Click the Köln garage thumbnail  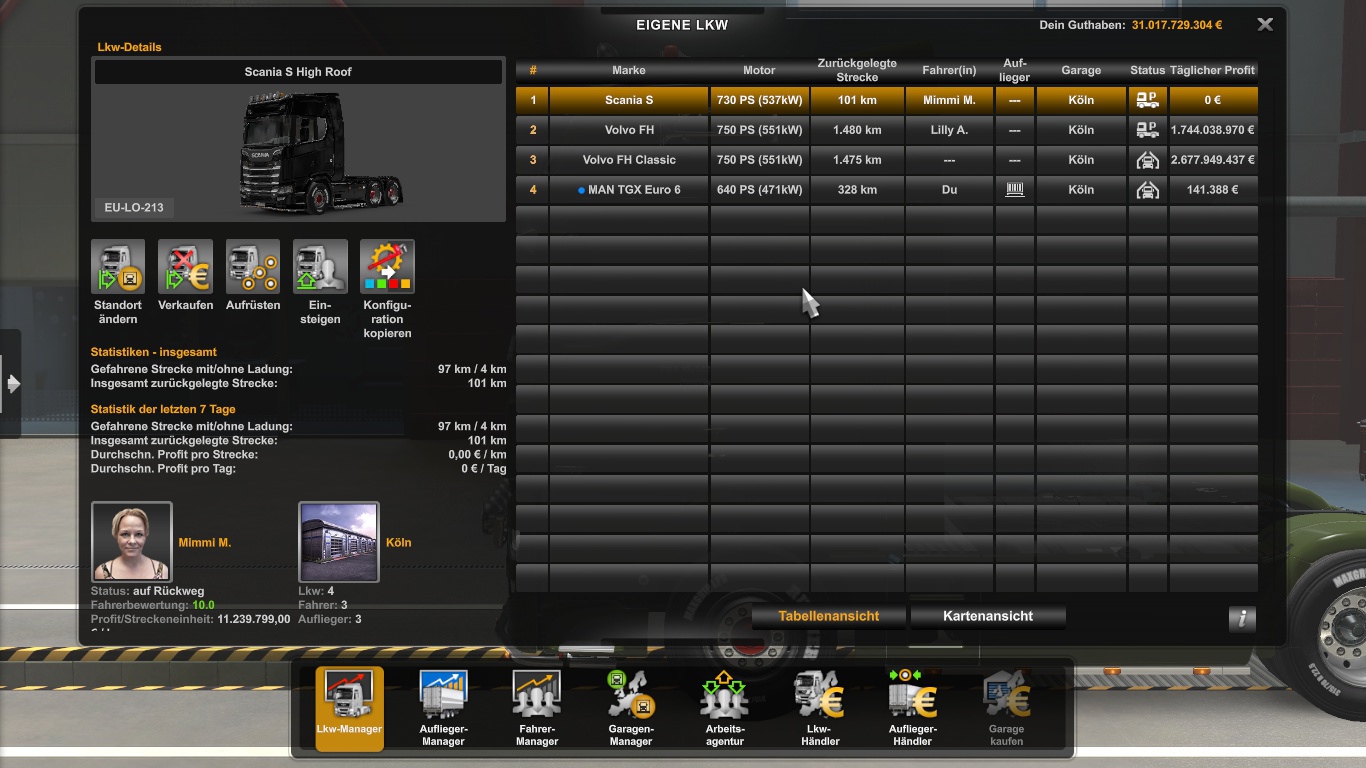(x=339, y=542)
